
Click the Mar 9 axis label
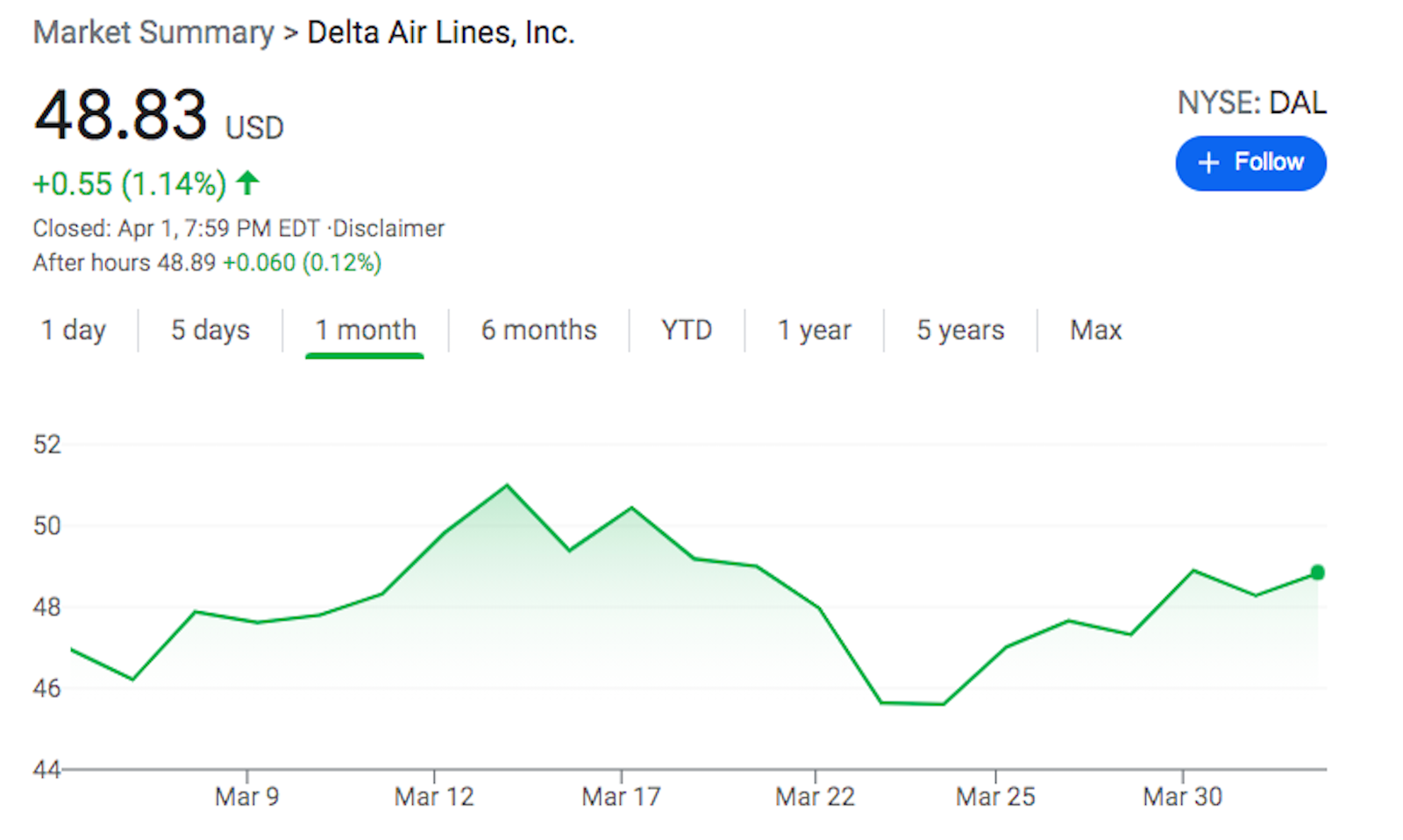pyautogui.click(x=246, y=796)
